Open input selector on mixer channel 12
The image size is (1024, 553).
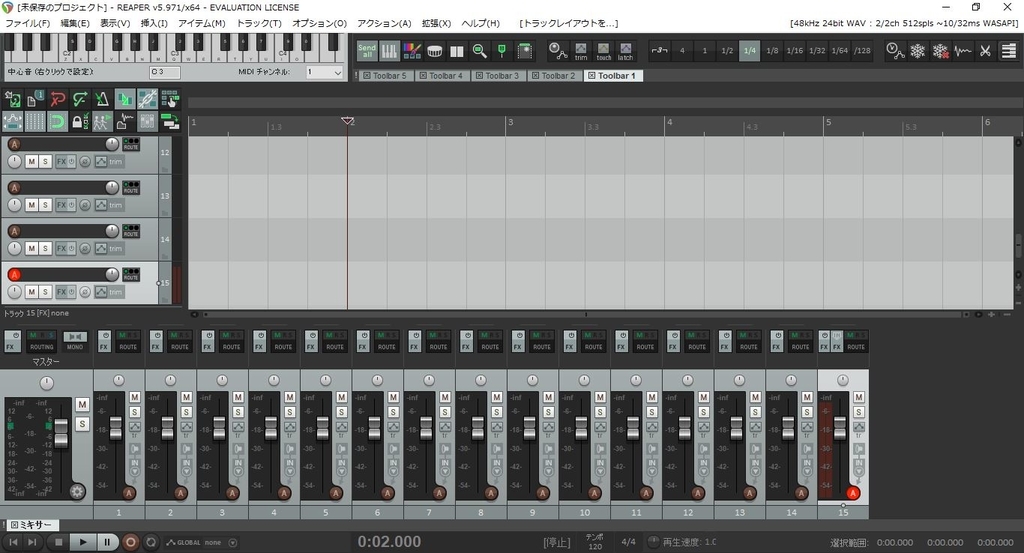(703, 466)
